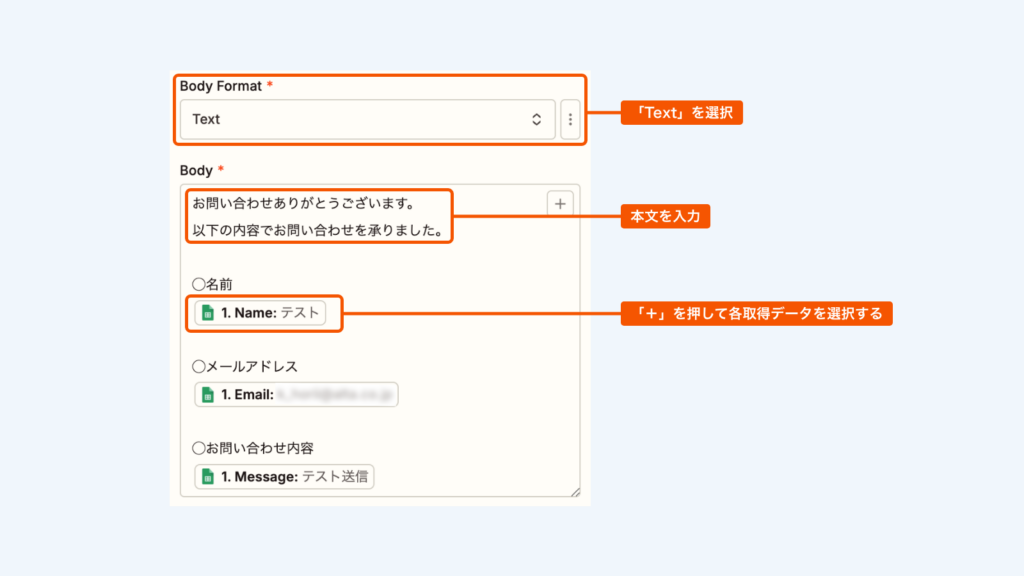Viewport: 1024px width, 576px height.
Task: Open the three-dot menu beside Body Format
Action: (x=570, y=119)
